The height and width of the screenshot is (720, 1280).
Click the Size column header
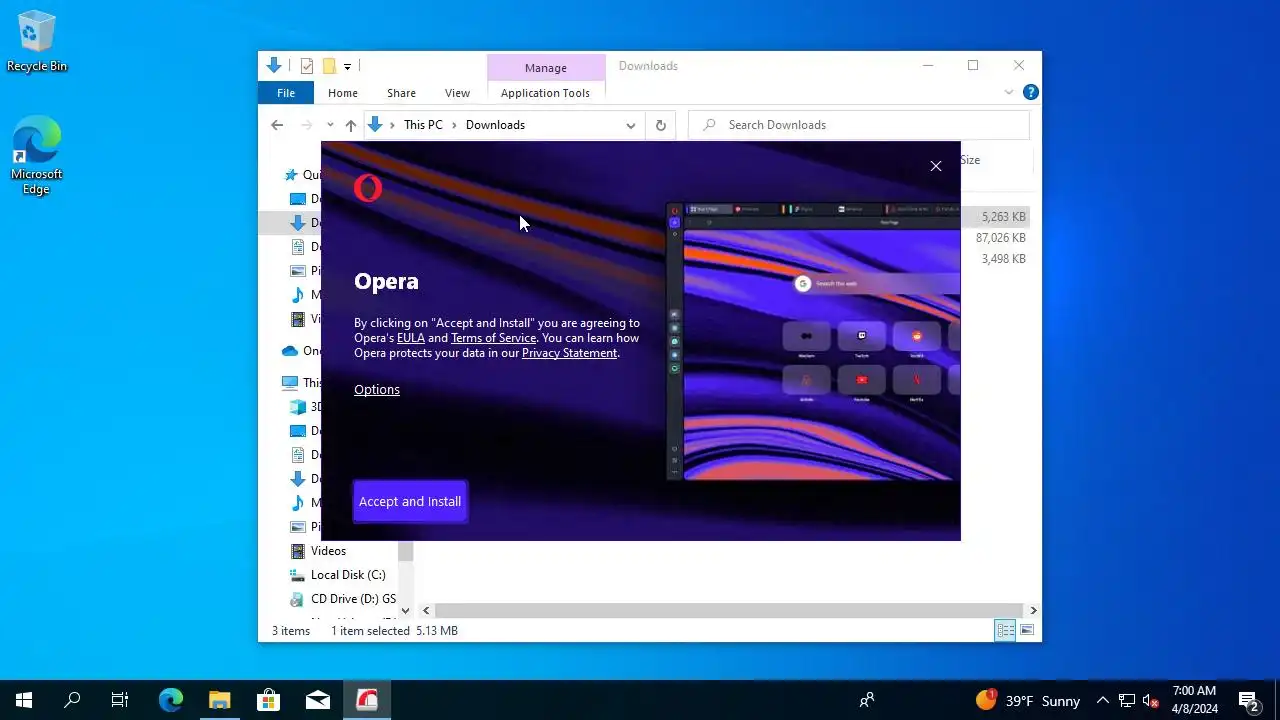pos(970,160)
